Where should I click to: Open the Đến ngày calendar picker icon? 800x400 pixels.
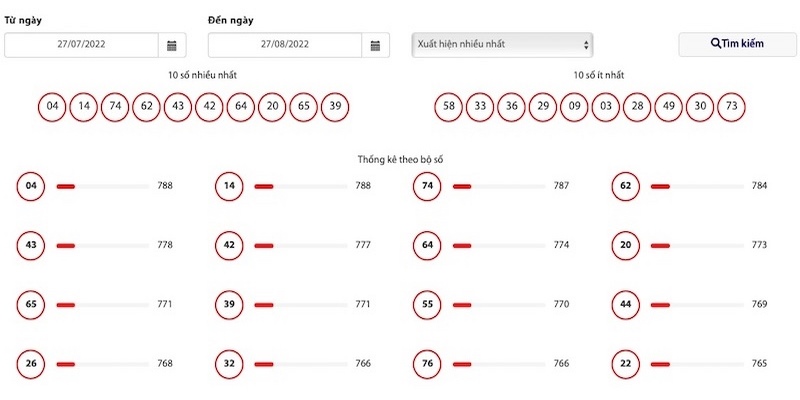pyautogui.click(x=376, y=45)
